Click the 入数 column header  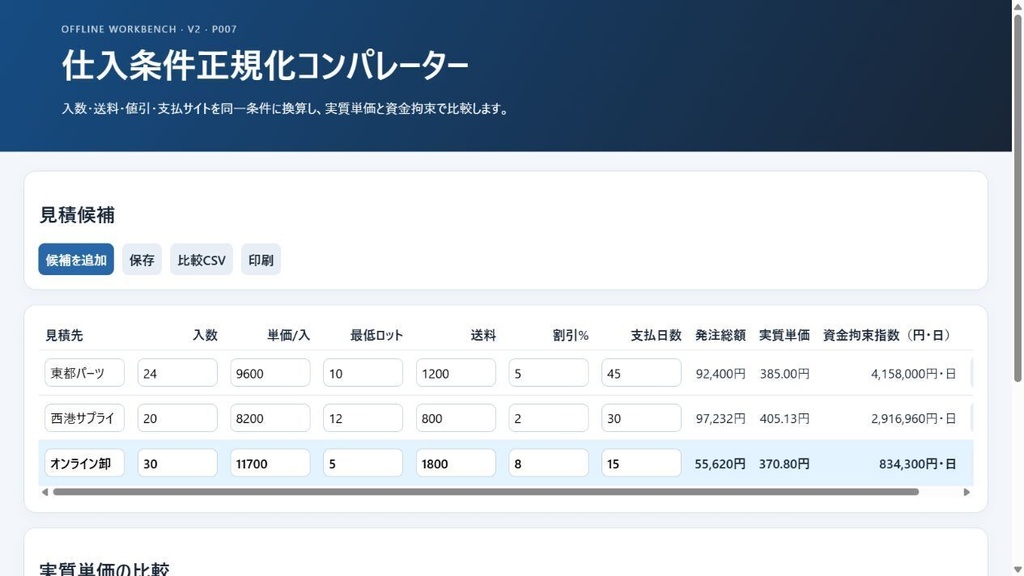[x=204, y=335]
